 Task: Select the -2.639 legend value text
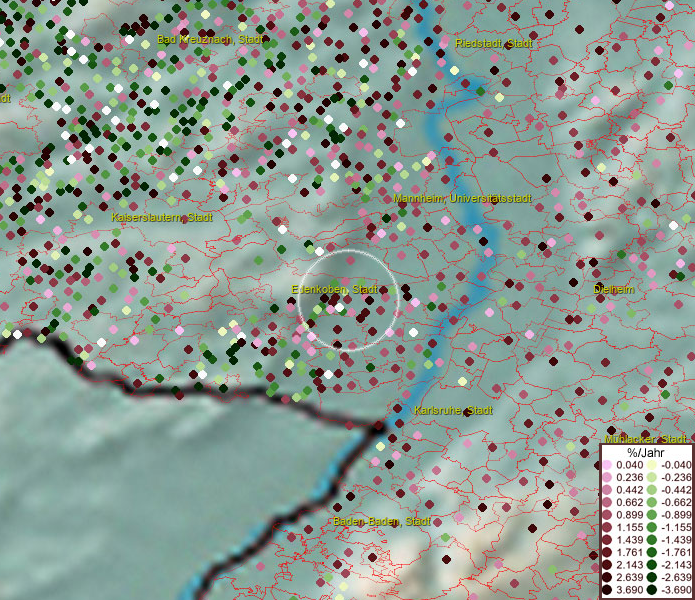pos(676,577)
